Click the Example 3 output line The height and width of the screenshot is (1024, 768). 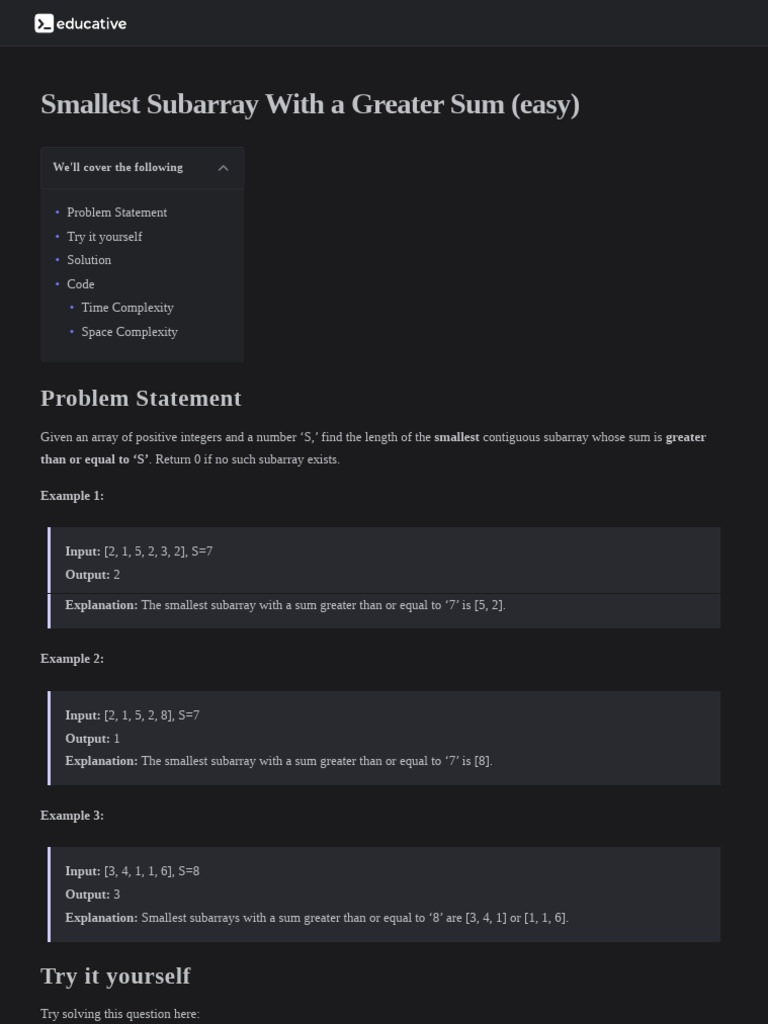(93, 894)
